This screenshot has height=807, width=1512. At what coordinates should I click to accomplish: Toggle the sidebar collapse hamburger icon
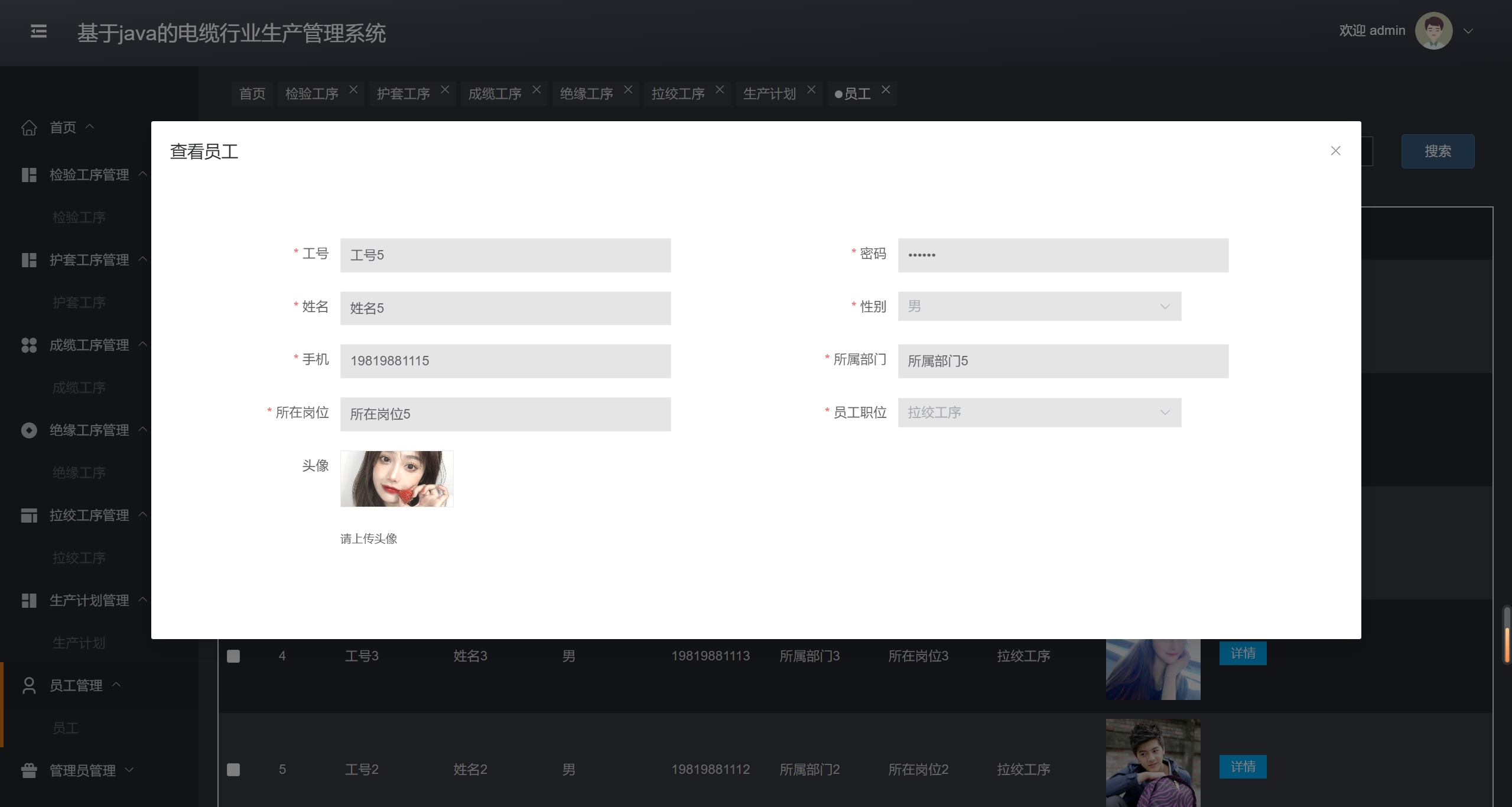pos(38,31)
